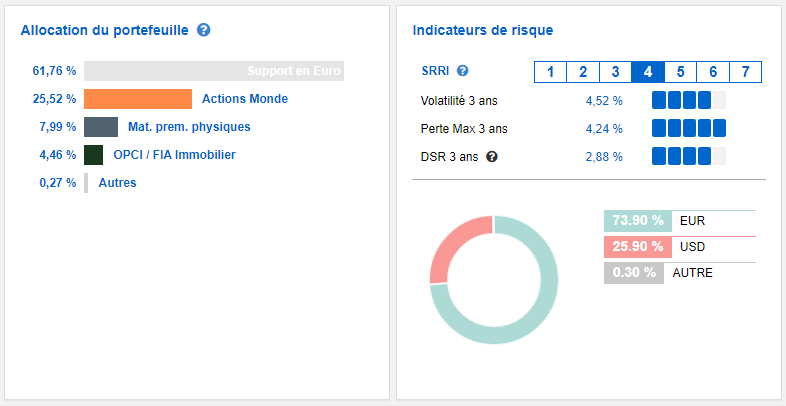Click the Support en Euro bar

214,71
